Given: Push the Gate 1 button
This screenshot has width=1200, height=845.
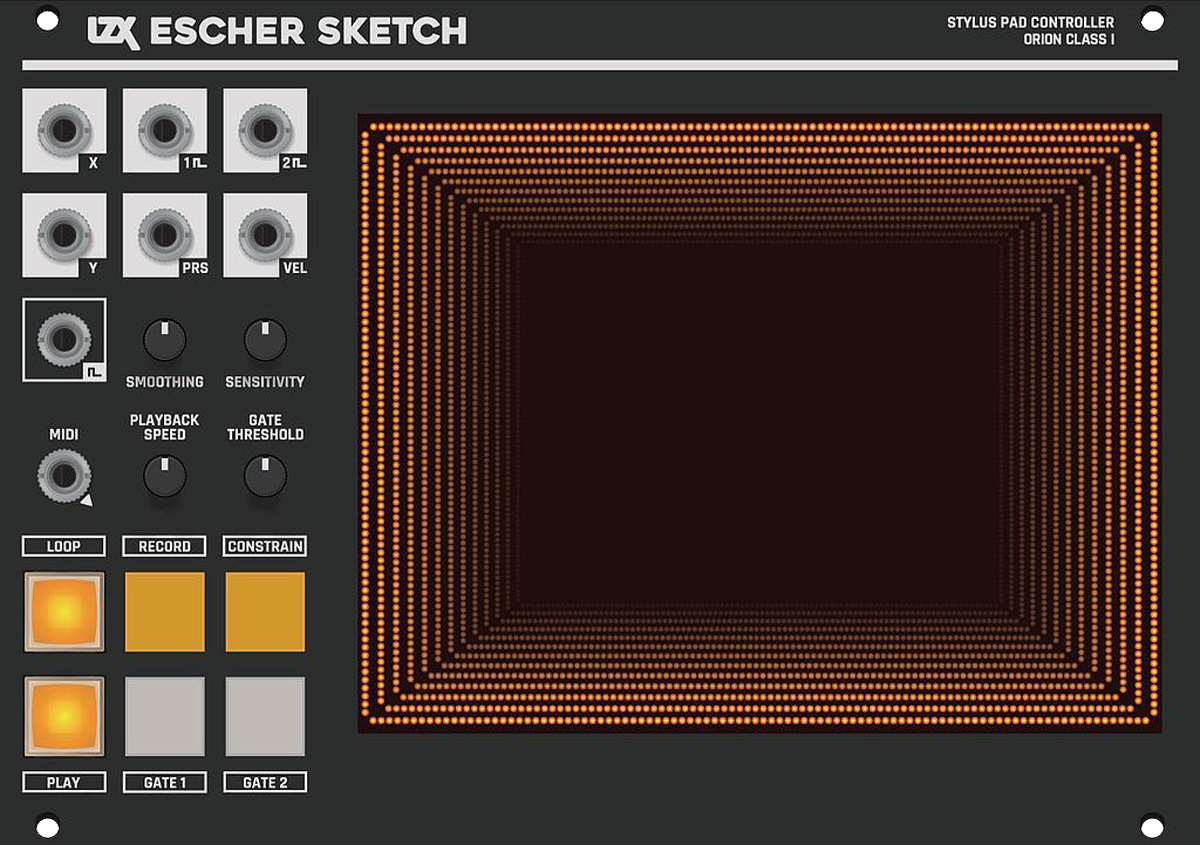Looking at the screenshot, I should 165,716.
